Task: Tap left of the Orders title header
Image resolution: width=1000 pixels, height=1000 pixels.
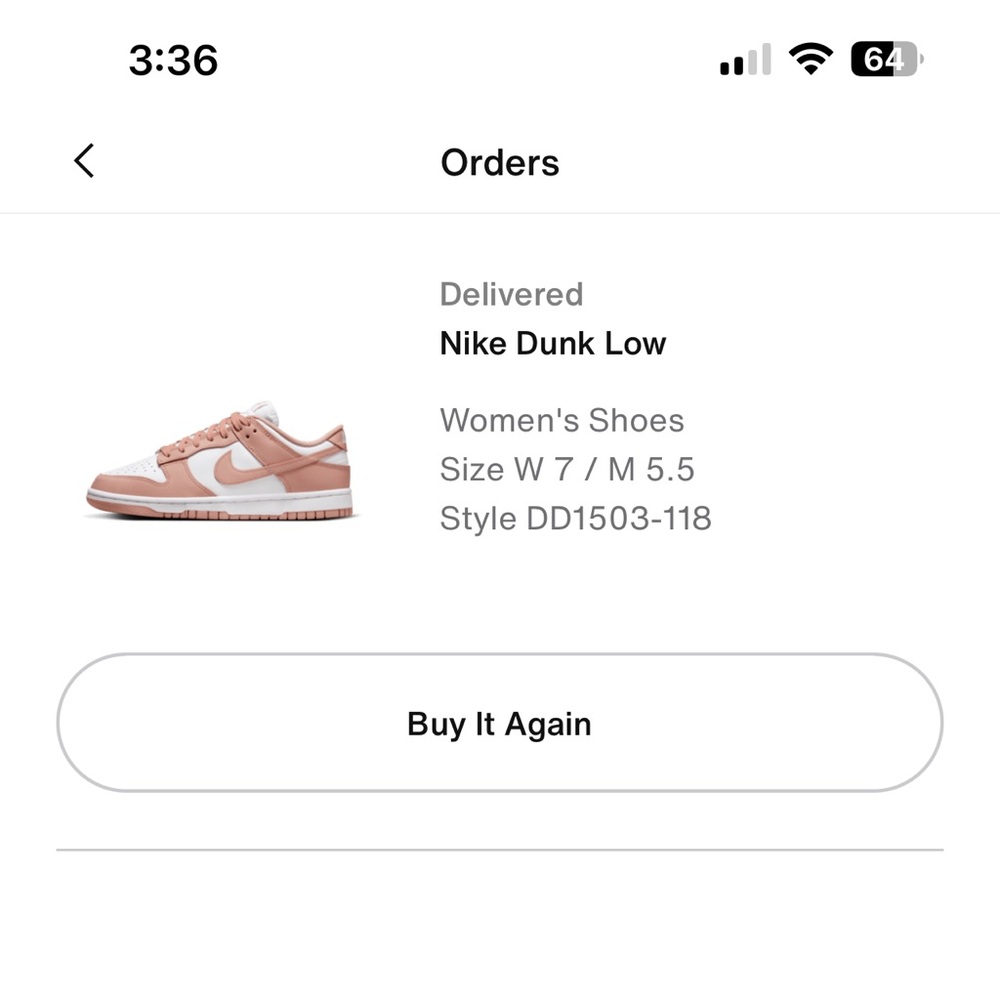Action: (x=250, y=162)
